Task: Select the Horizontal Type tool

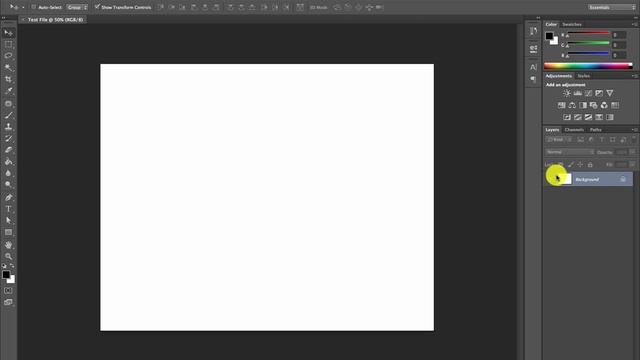Action: point(8,209)
